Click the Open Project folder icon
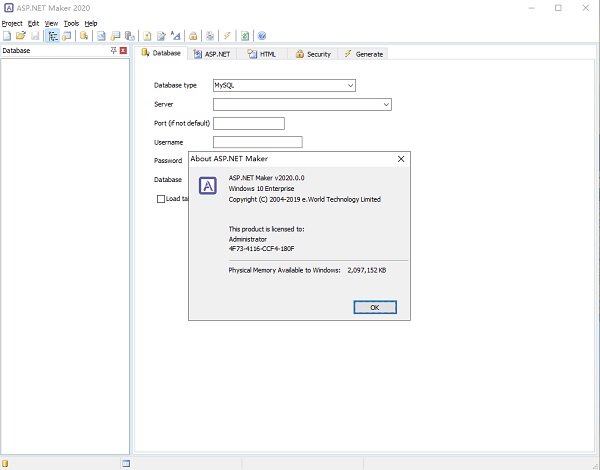The width and height of the screenshot is (600, 470). tap(21, 36)
